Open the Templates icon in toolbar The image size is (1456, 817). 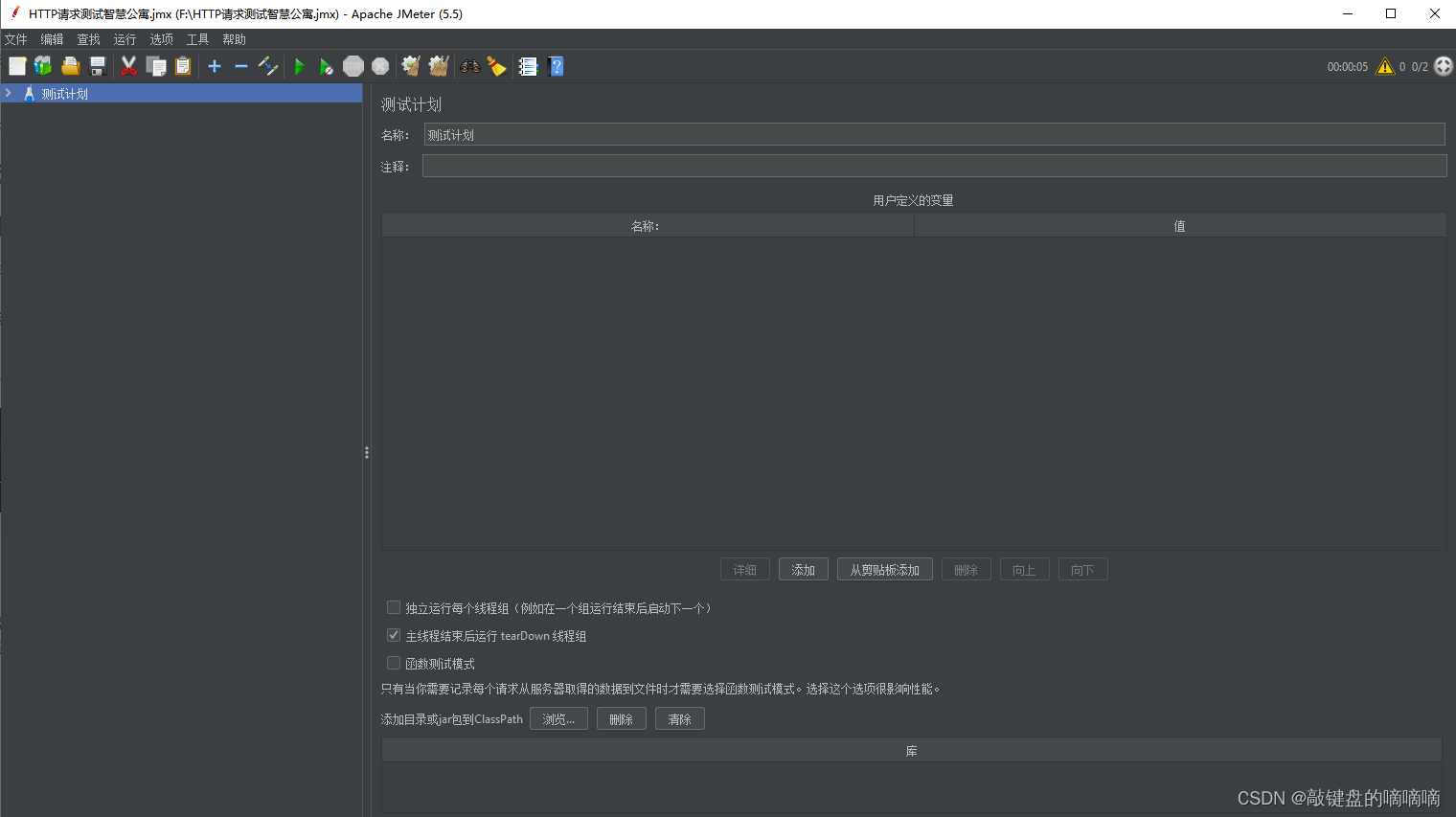43,66
